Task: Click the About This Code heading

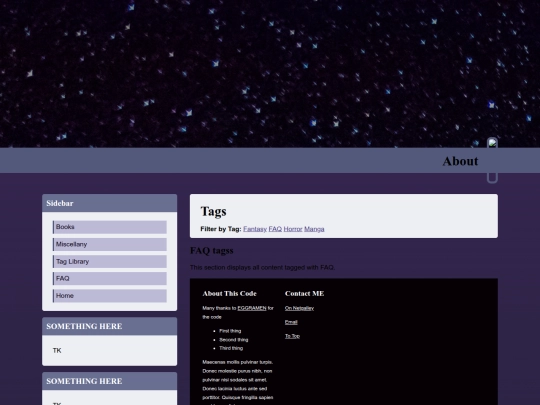Action: (229, 293)
